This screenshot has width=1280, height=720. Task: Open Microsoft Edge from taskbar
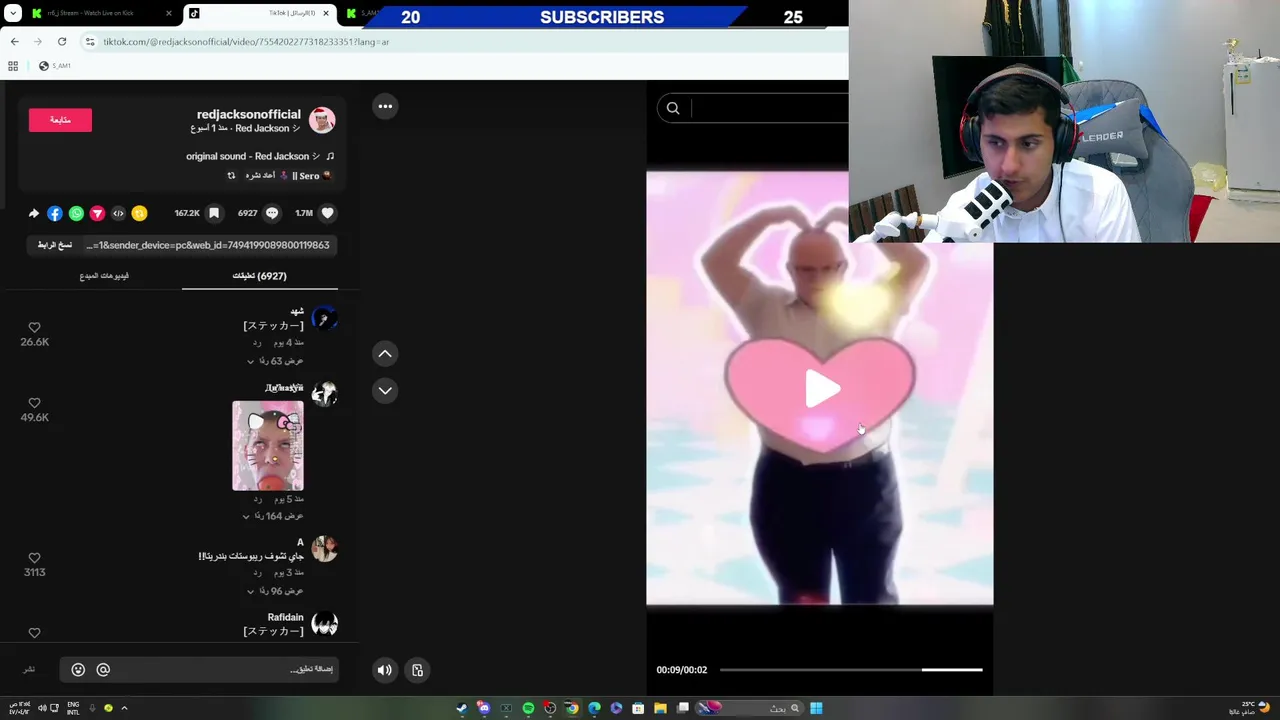pos(594,708)
